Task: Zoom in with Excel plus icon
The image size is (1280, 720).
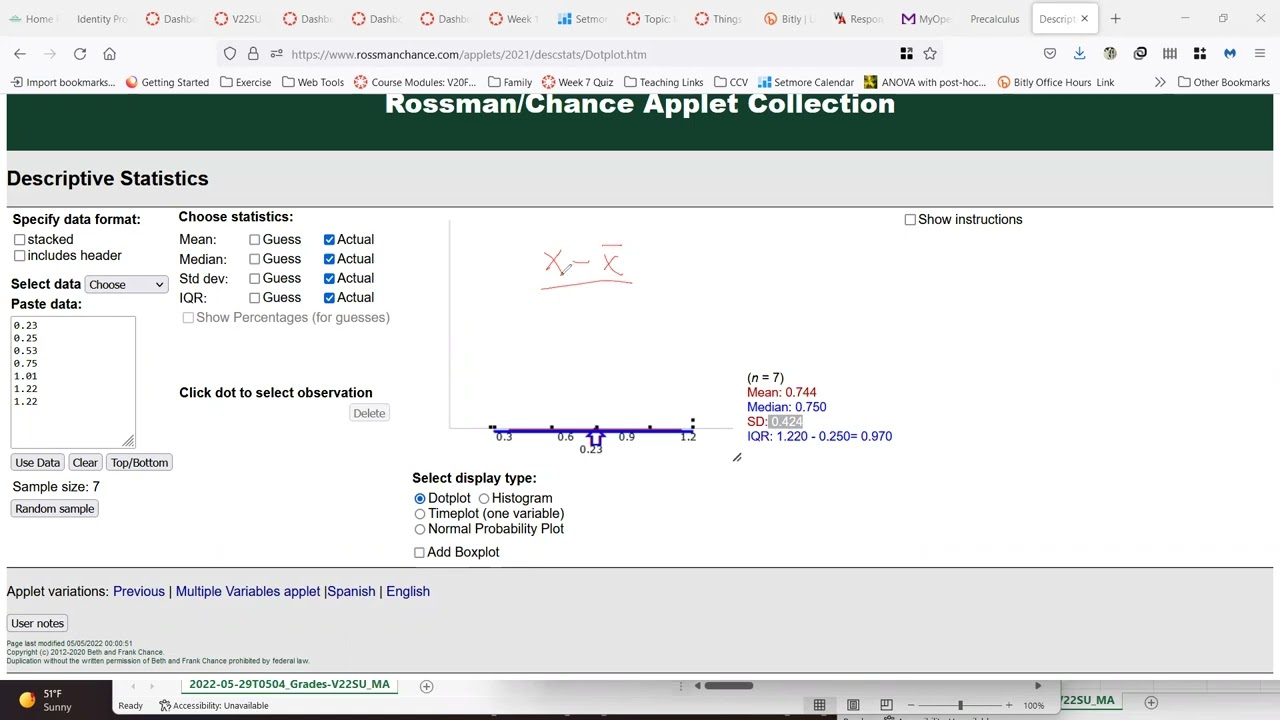Action: (x=1008, y=705)
